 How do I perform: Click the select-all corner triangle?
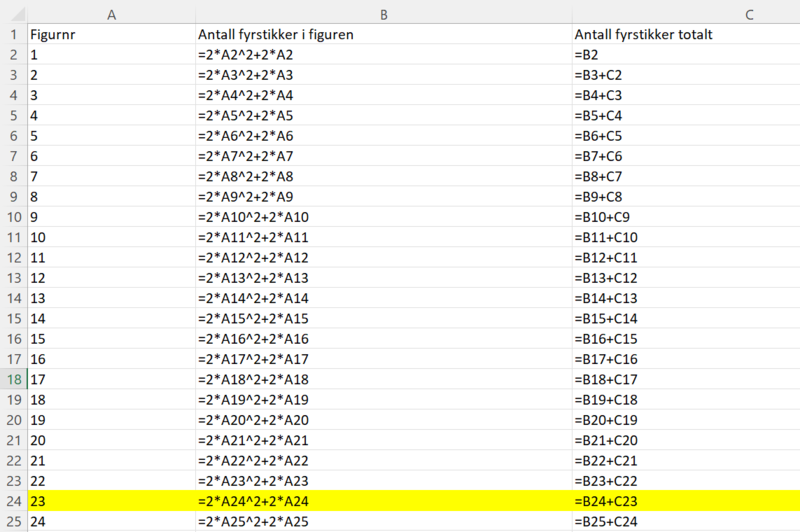(x=17, y=15)
